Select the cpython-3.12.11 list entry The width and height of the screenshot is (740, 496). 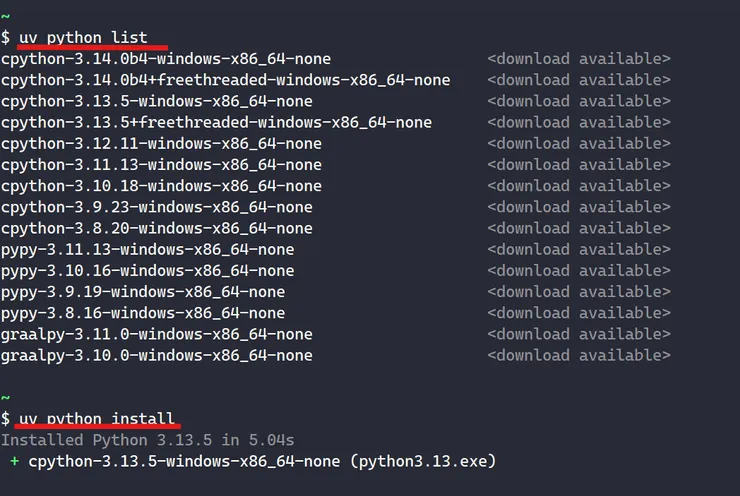(x=161, y=144)
